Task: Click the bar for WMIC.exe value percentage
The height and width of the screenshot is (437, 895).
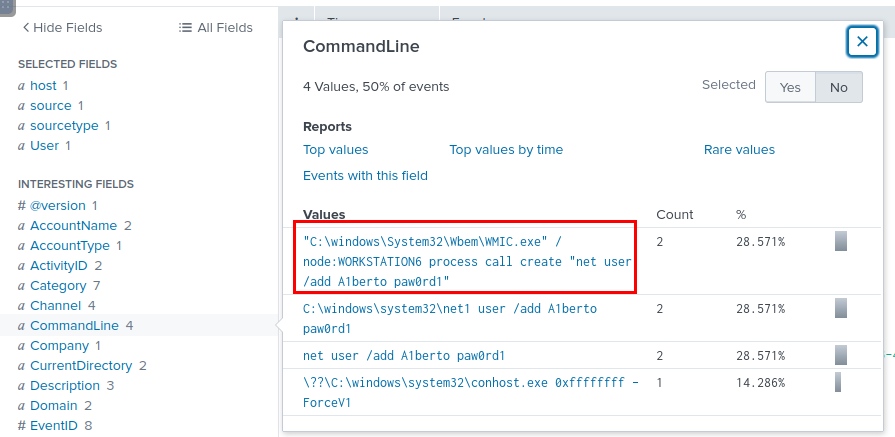Action: (841, 241)
